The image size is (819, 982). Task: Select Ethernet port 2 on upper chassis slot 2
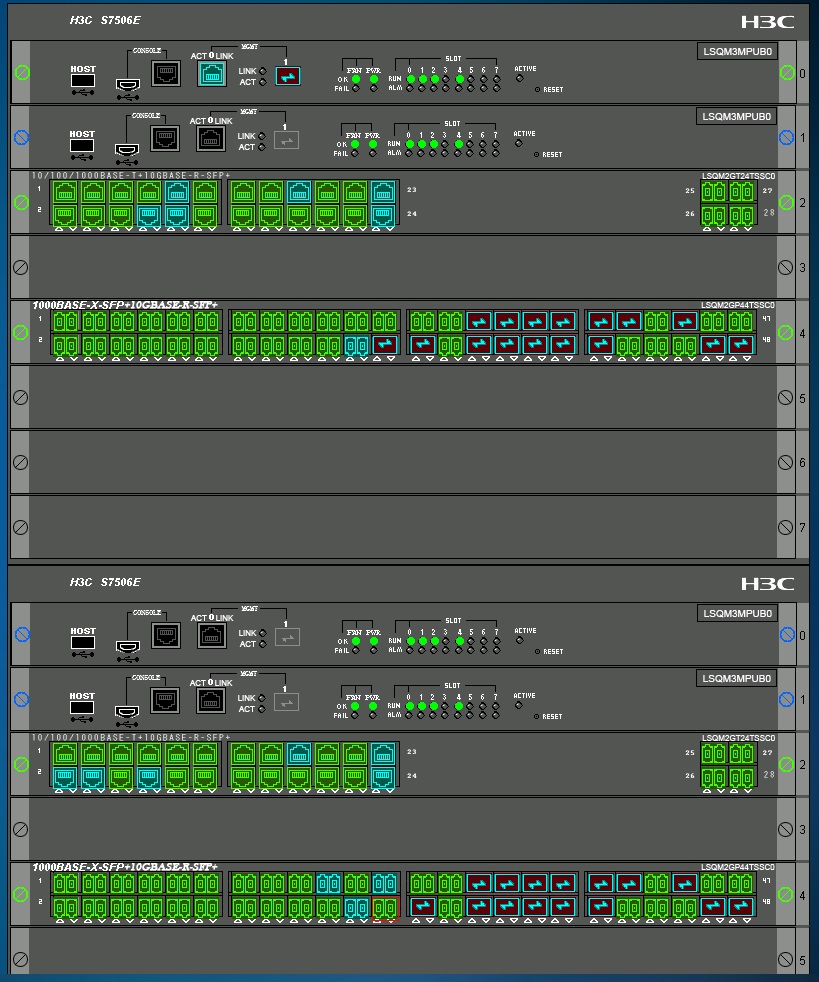pos(65,216)
